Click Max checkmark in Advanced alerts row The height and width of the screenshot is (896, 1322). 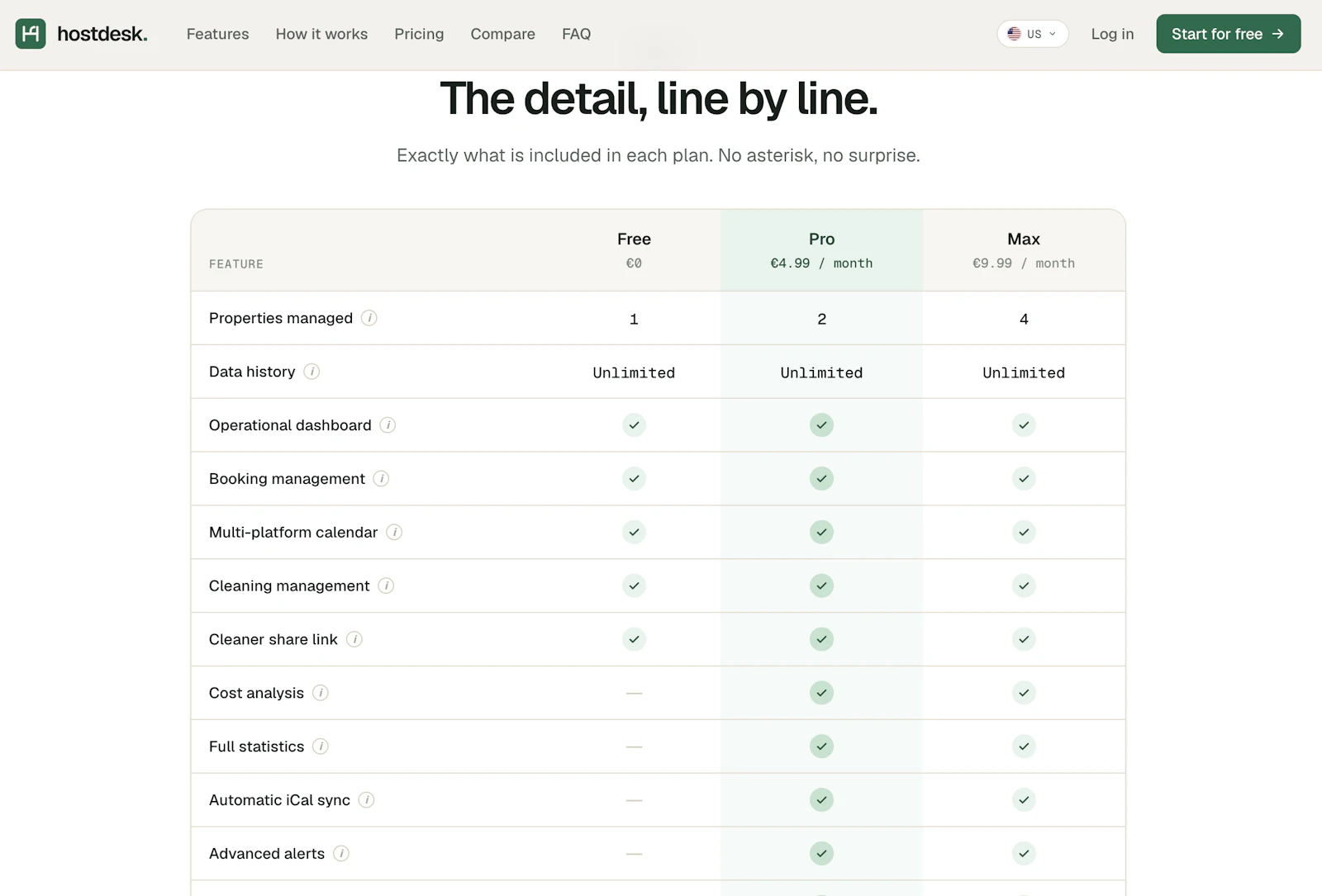[x=1024, y=853]
